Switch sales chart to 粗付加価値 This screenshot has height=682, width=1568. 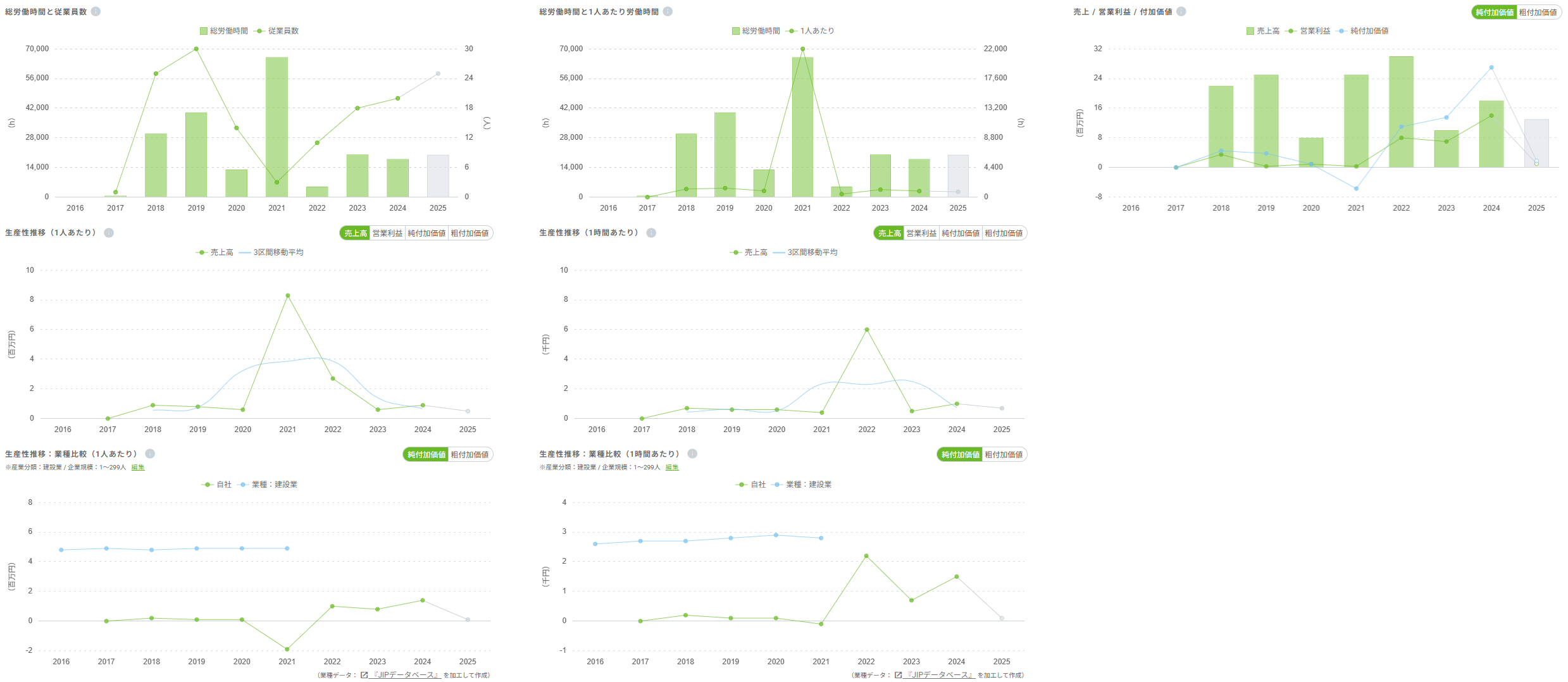1538,12
